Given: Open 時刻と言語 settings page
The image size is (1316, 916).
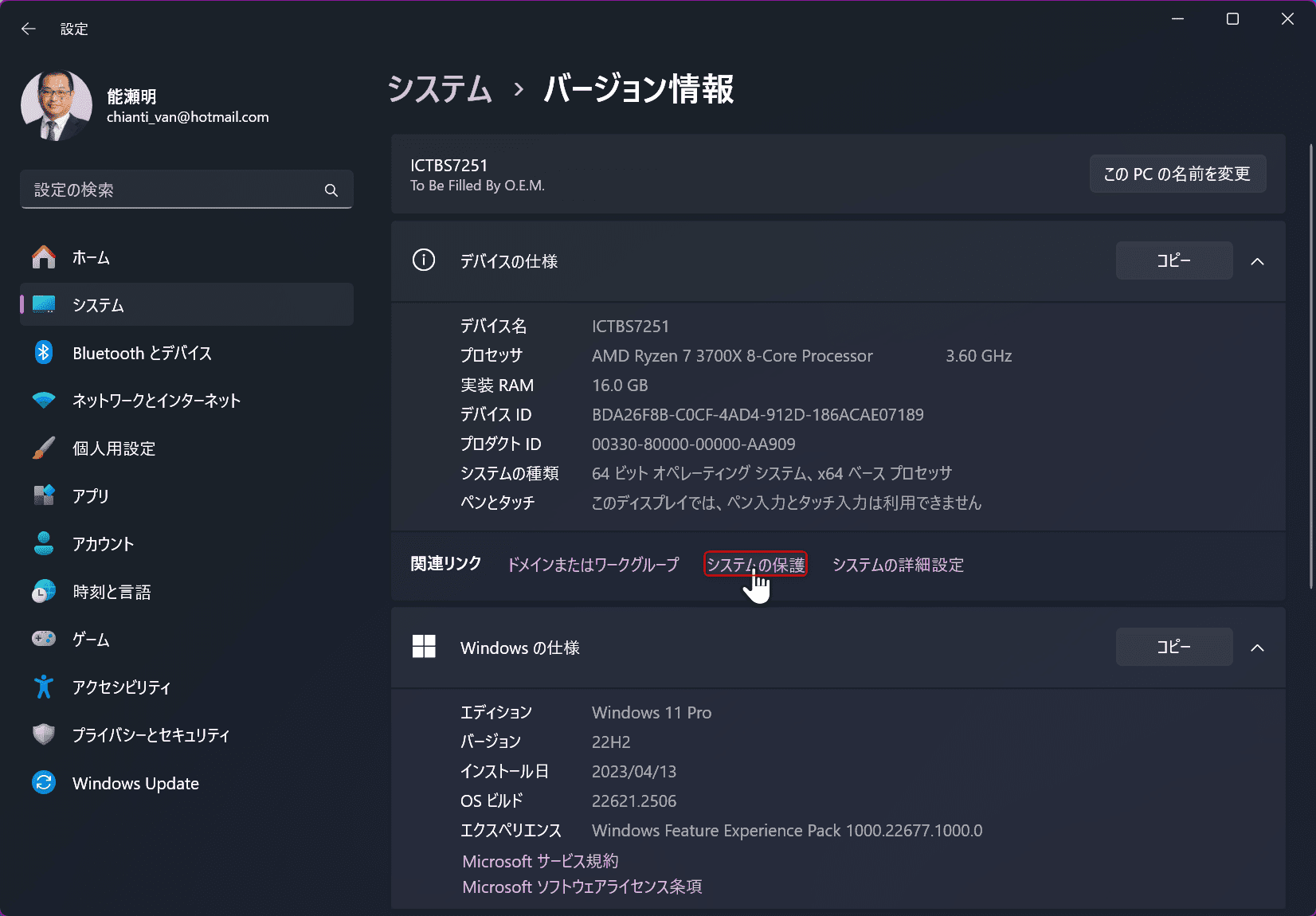Looking at the screenshot, I should pyautogui.click(x=186, y=591).
